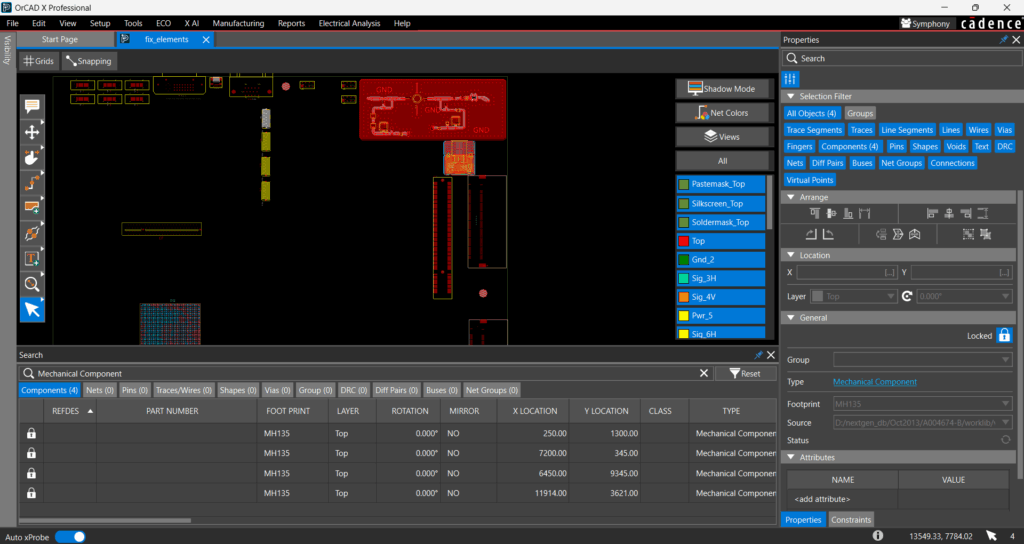1024x544 pixels.
Task: Click the rotation icon next to Layer
Action: pos(907,297)
